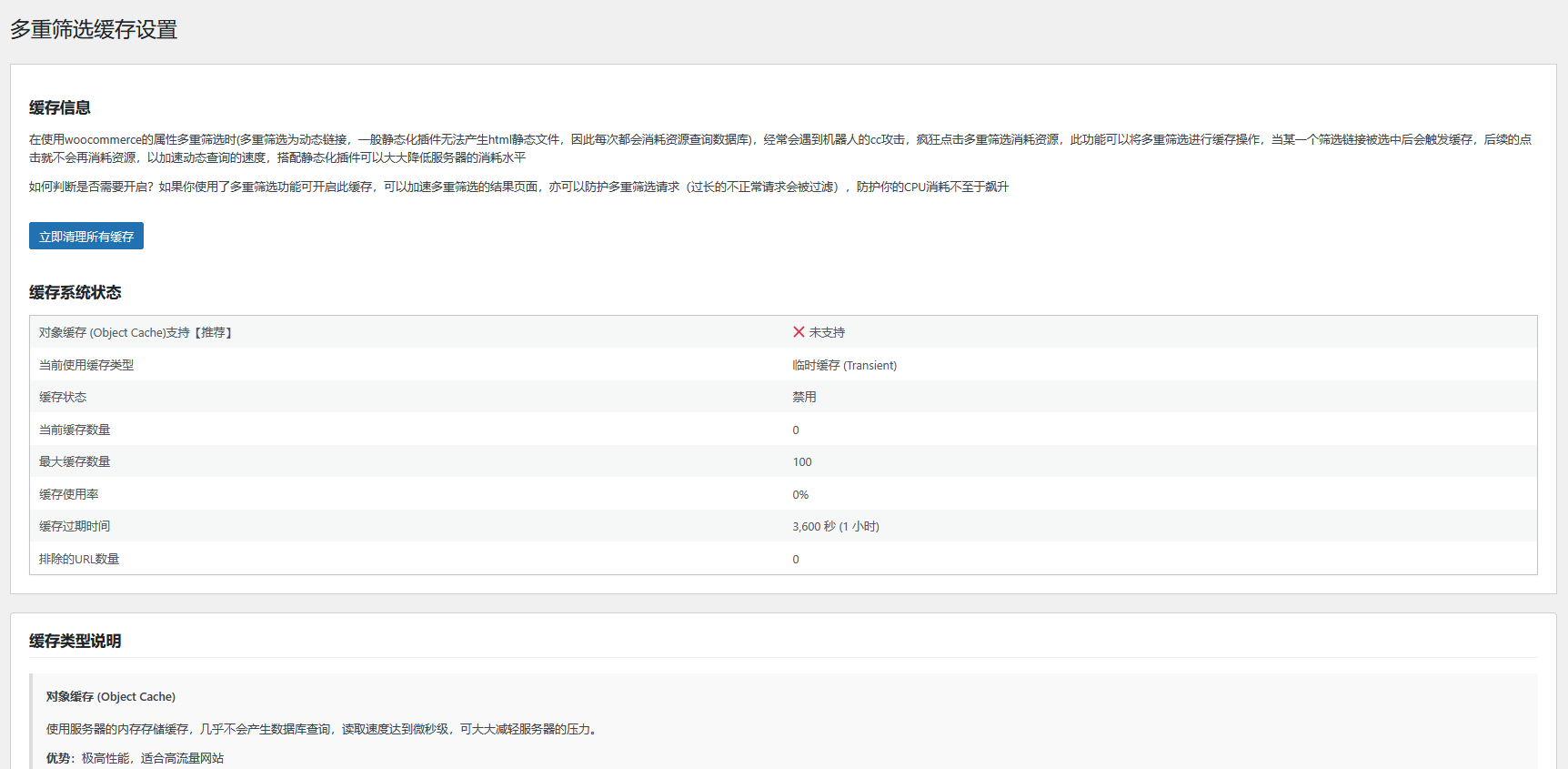Click the 缓存状态 row label

(63, 398)
